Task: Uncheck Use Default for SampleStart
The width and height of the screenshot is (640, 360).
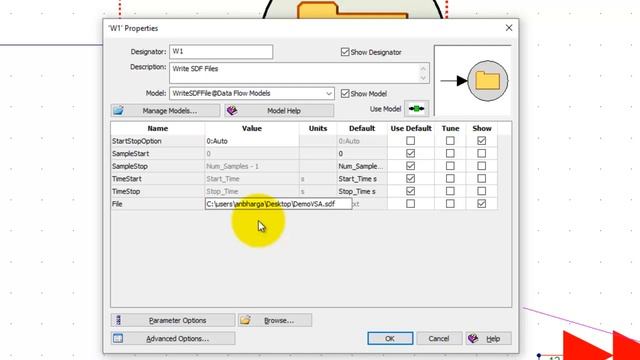Action: tap(411, 153)
